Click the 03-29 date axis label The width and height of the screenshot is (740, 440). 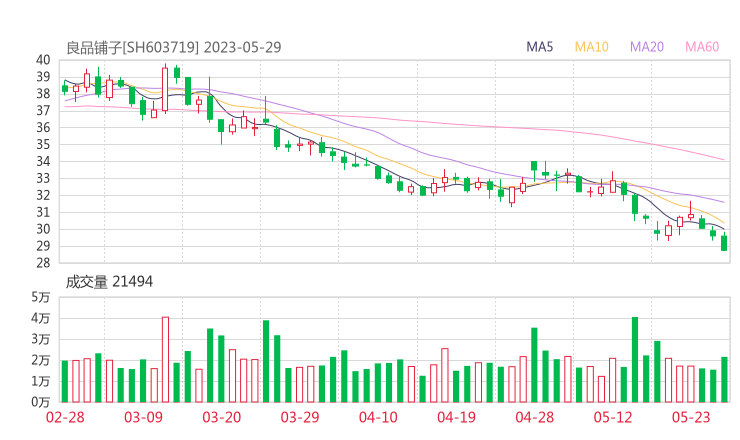pos(300,417)
